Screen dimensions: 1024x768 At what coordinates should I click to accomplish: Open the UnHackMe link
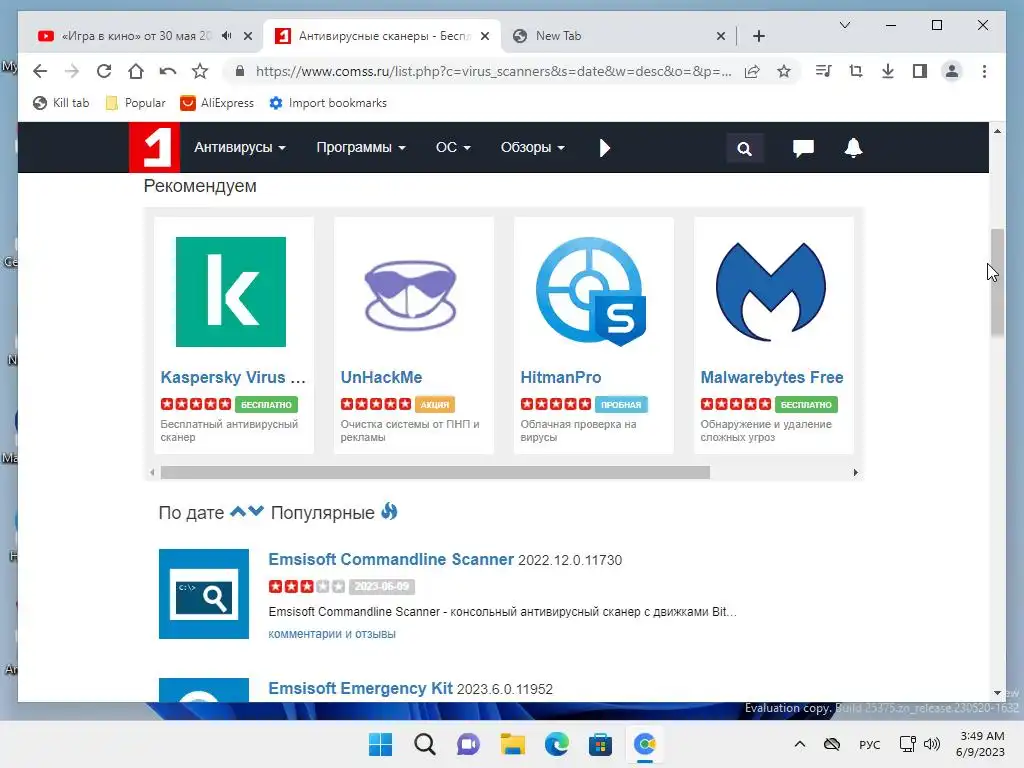(x=381, y=377)
